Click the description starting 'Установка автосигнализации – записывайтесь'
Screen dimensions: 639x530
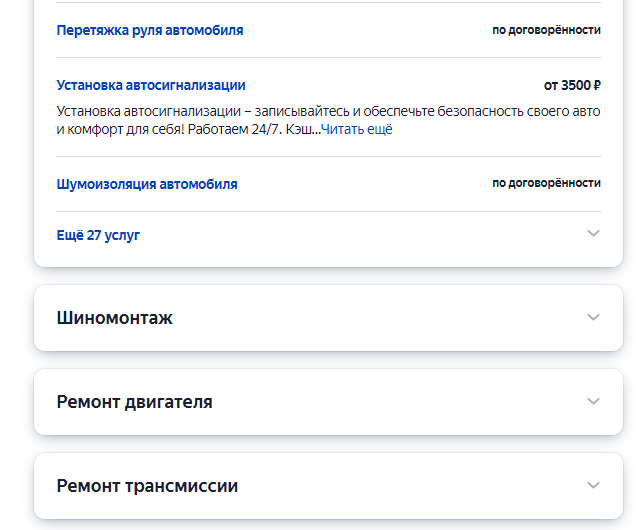point(250,111)
